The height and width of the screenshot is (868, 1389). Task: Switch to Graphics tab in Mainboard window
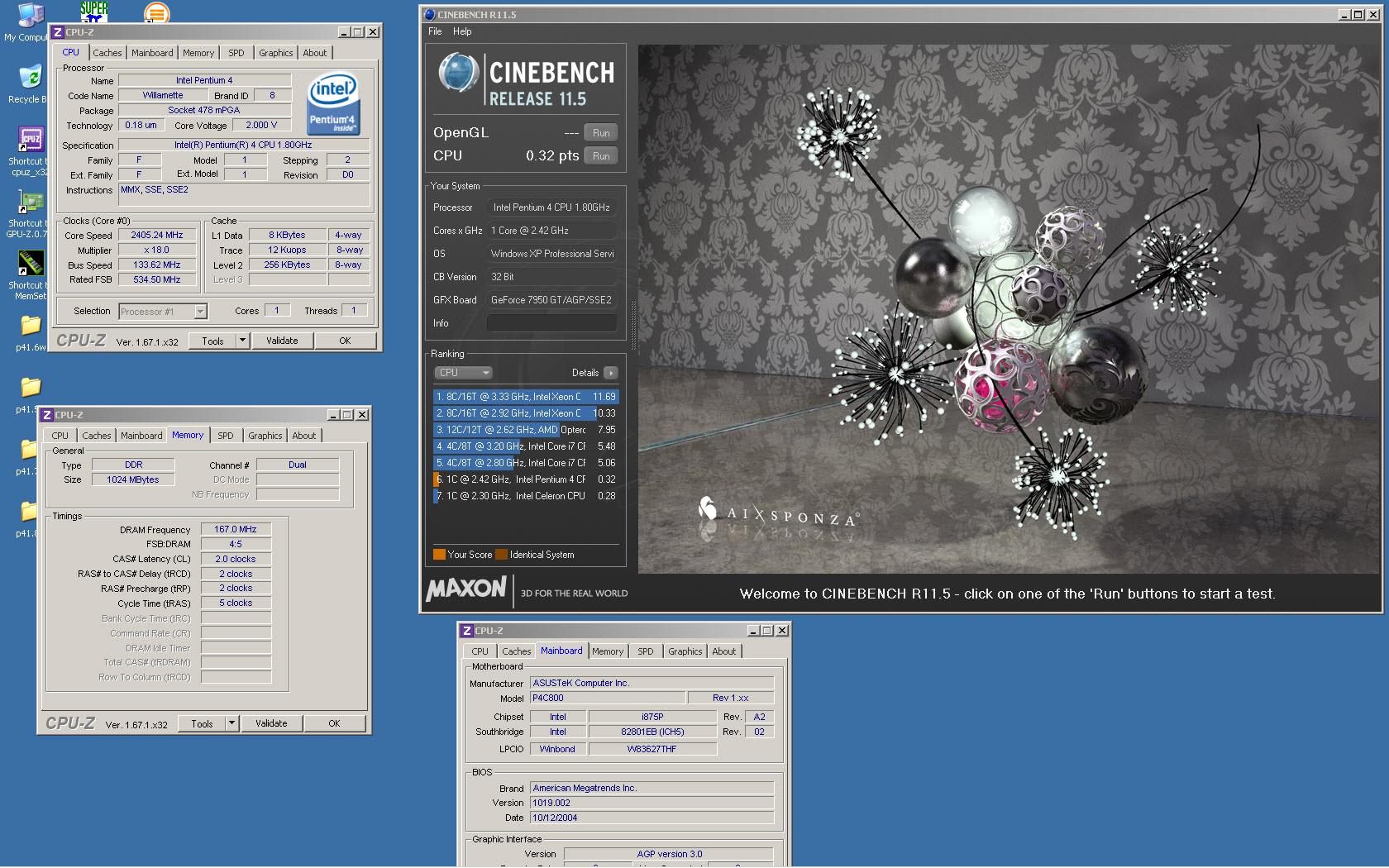click(x=685, y=651)
